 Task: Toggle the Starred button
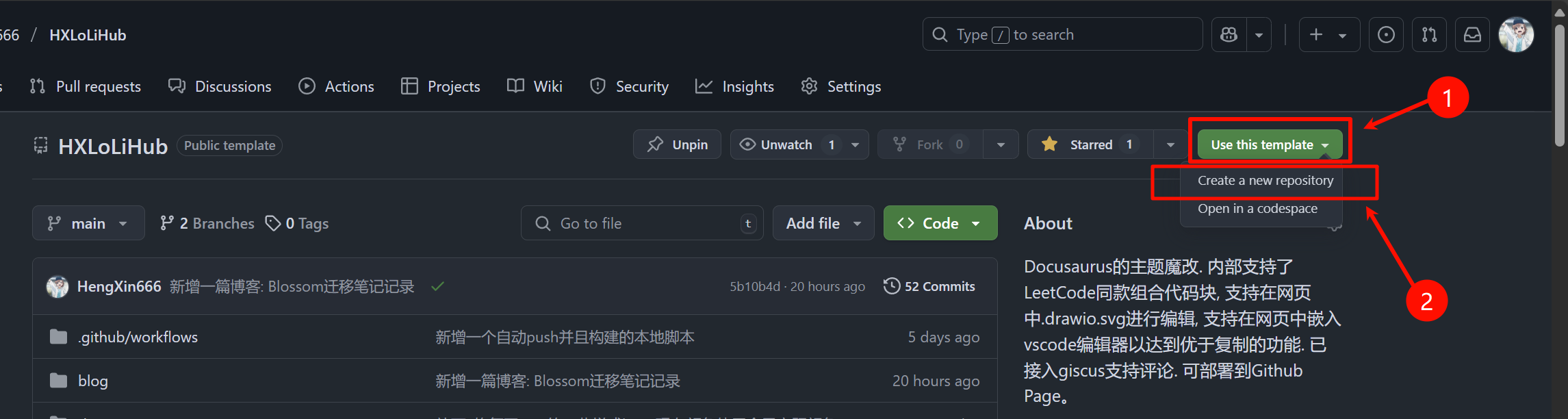coord(1090,144)
